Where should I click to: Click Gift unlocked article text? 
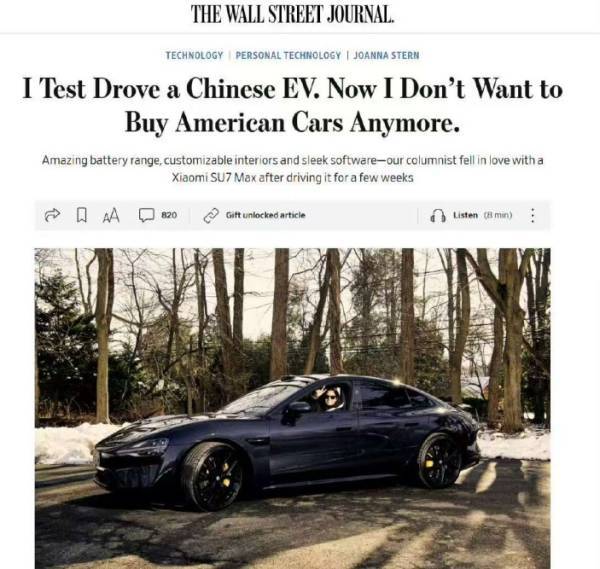coord(266,215)
